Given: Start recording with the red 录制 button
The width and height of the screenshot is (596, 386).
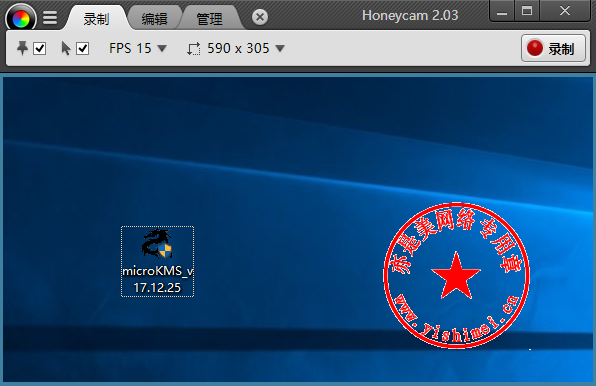Looking at the screenshot, I should [553, 48].
